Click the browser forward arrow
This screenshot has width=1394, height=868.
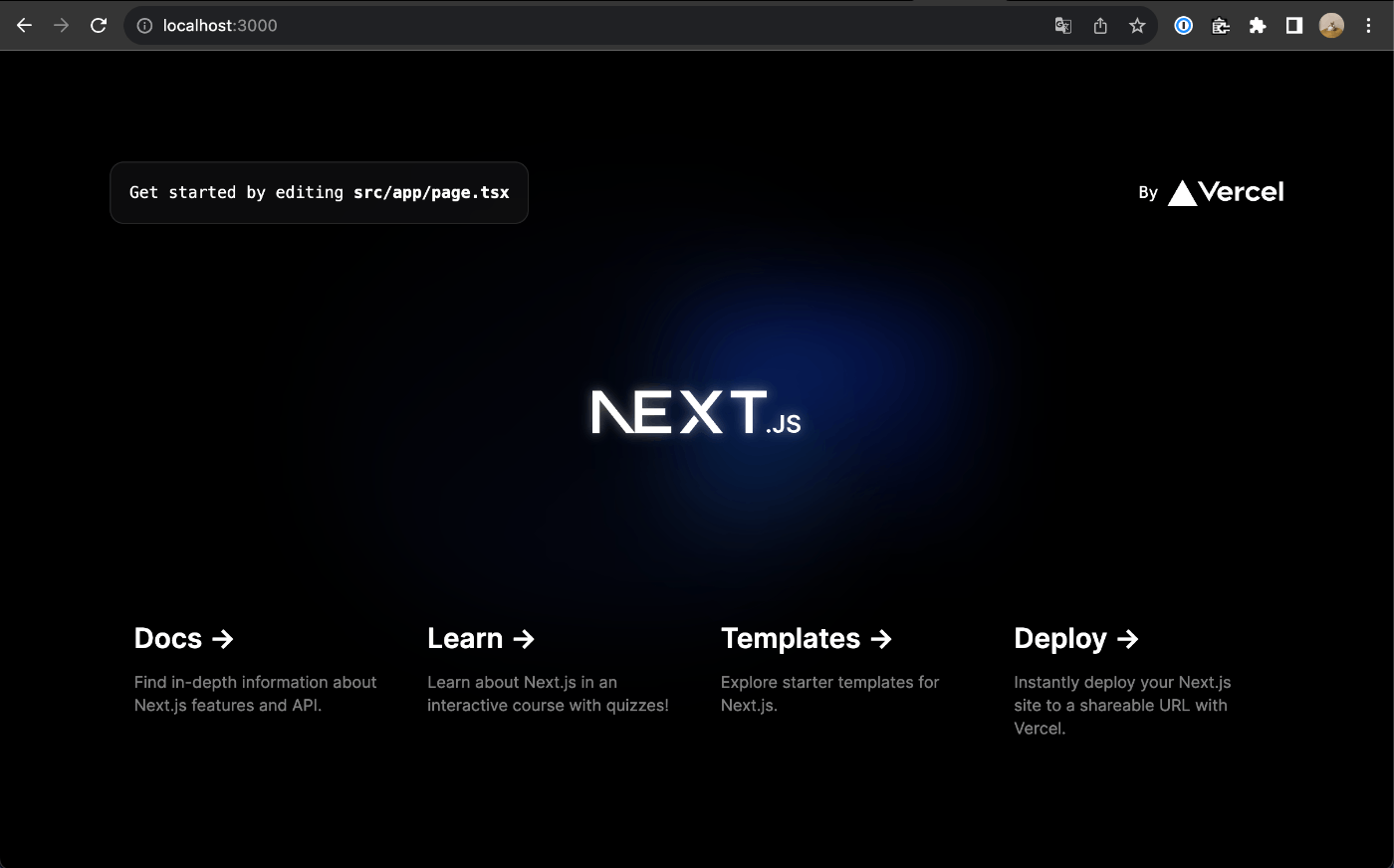point(61,26)
